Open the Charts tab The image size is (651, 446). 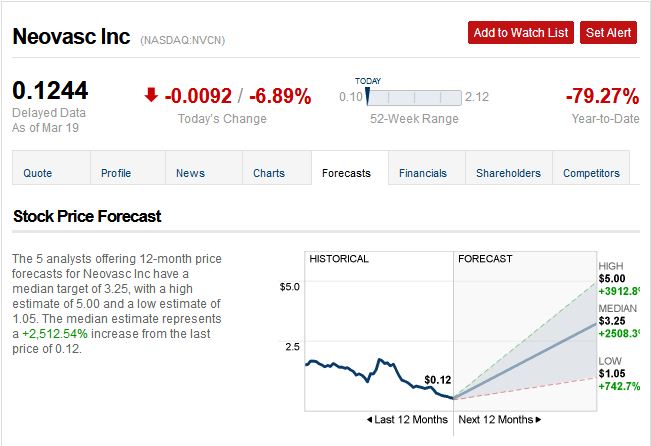pyautogui.click(x=269, y=173)
